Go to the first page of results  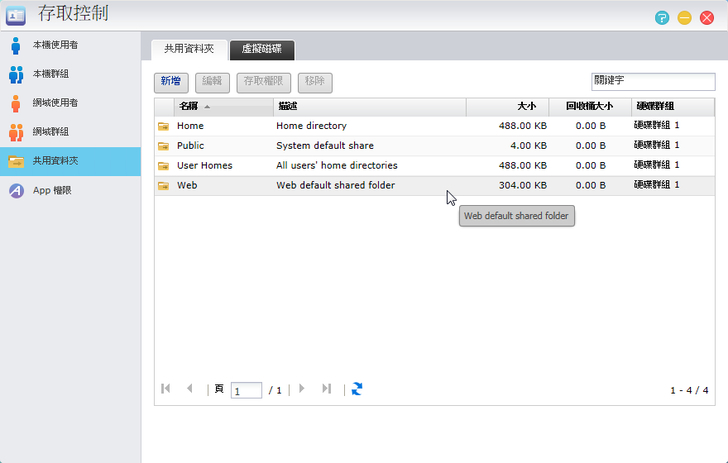point(166,389)
